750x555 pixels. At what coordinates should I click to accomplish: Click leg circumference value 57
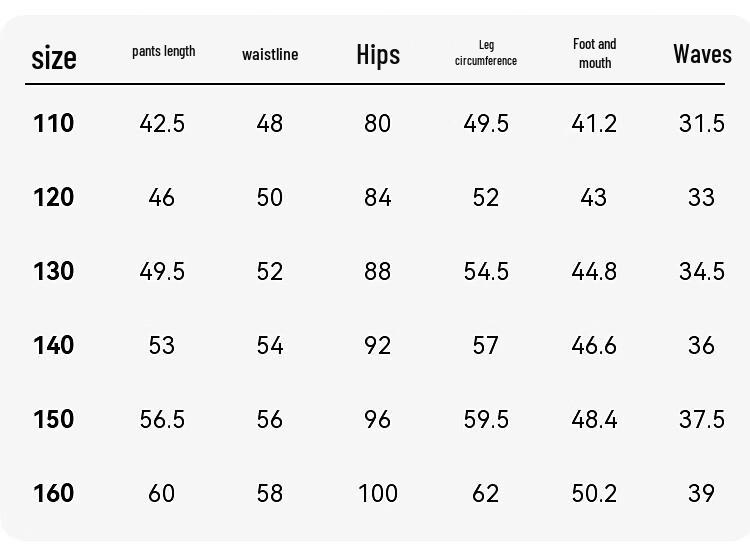(x=485, y=345)
